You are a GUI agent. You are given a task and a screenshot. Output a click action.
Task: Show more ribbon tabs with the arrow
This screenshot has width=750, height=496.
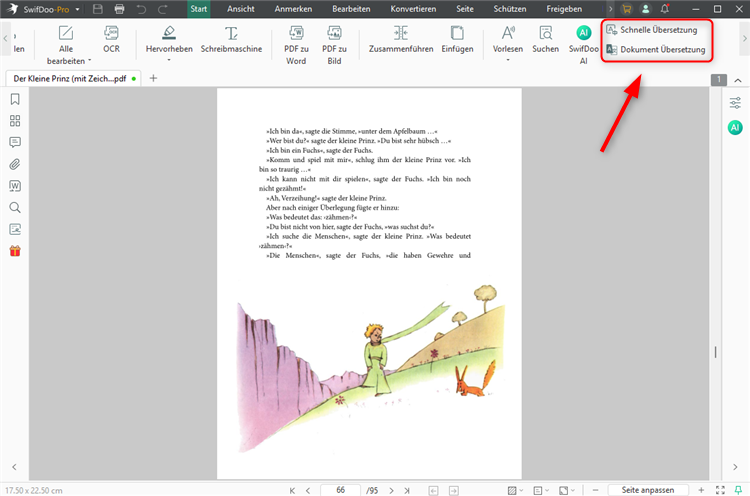[x=610, y=9]
